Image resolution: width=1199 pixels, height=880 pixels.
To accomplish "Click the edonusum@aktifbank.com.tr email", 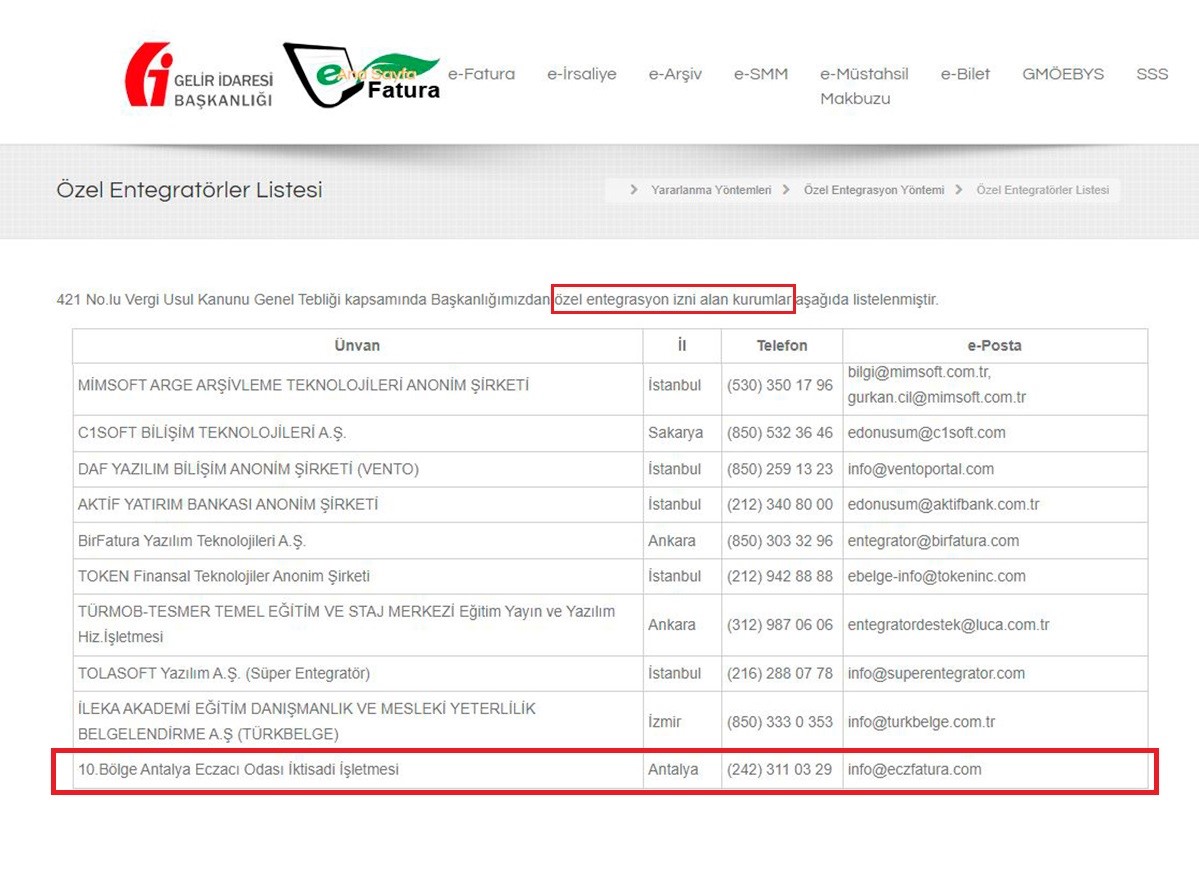I will pos(943,505).
